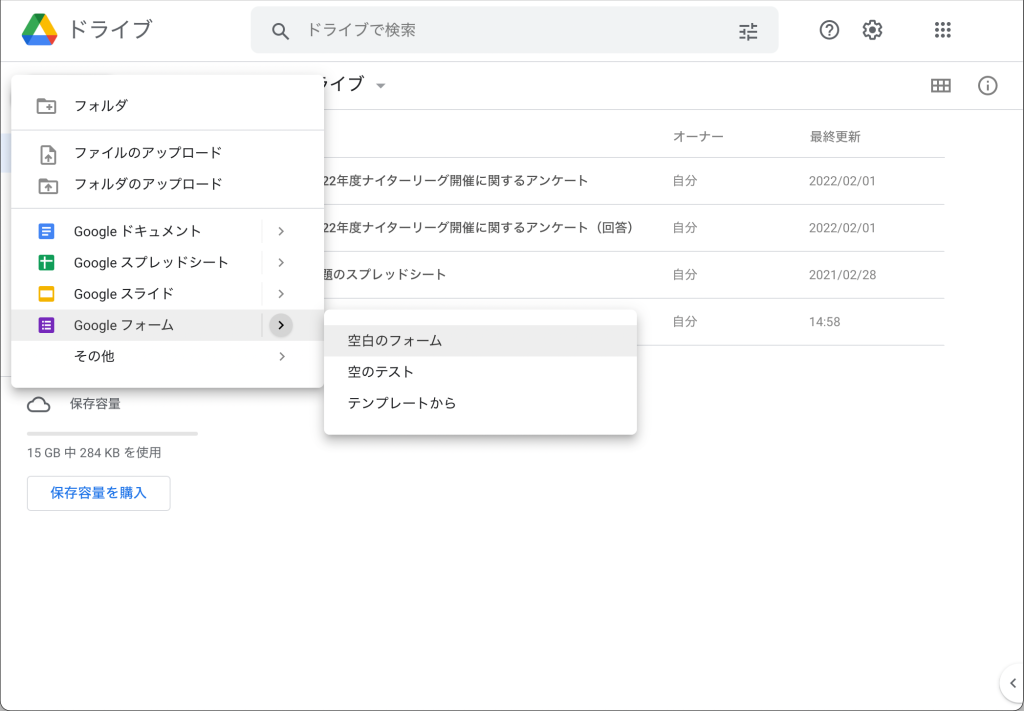Switch to grid layout view icon
The width and height of the screenshot is (1024, 711).
(x=940, y=86)
